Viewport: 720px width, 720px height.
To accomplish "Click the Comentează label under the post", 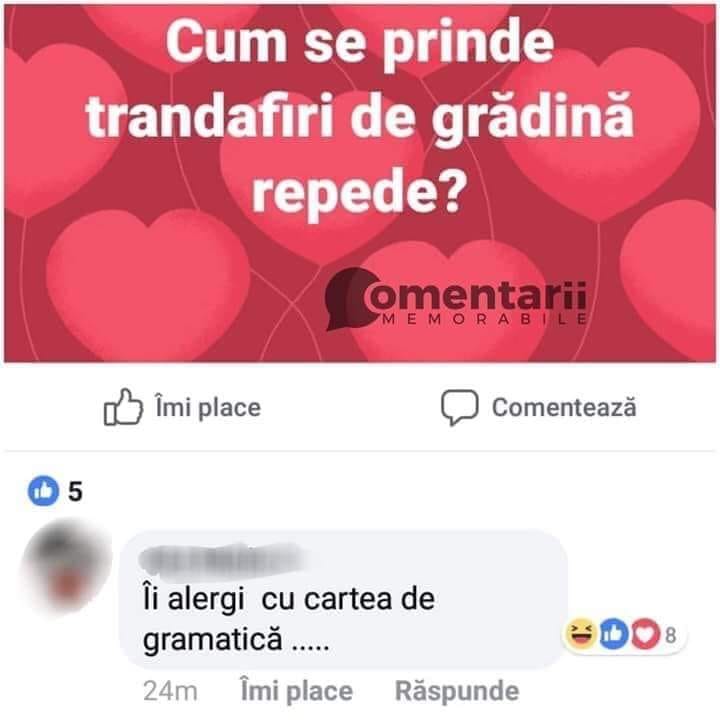I will click(564, 407).
